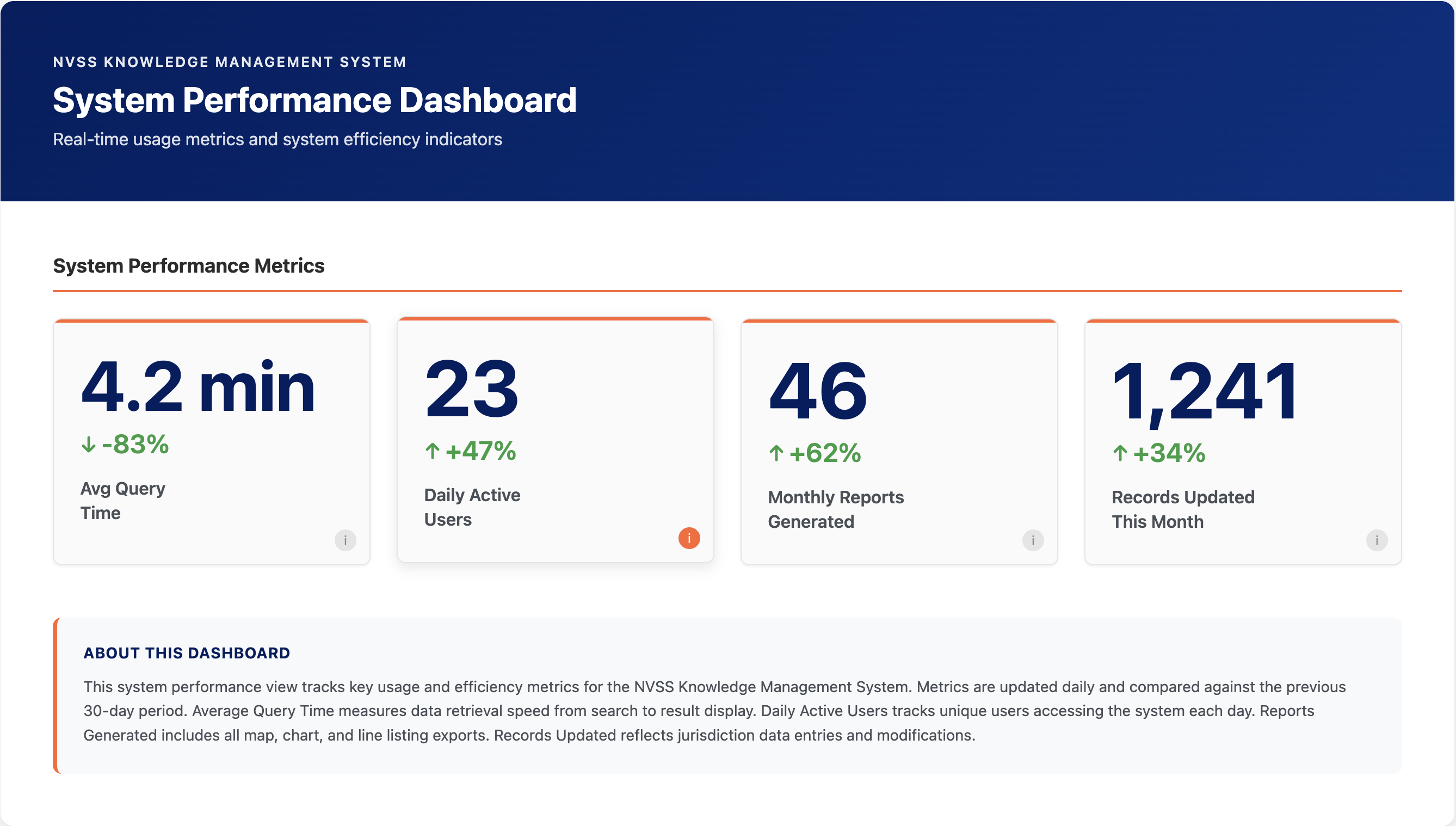Click the NVSS KNOWLEDGE MANAGEMENT SYSTEM header label
Screen dimensions: 1456x826
coord(229,62)
